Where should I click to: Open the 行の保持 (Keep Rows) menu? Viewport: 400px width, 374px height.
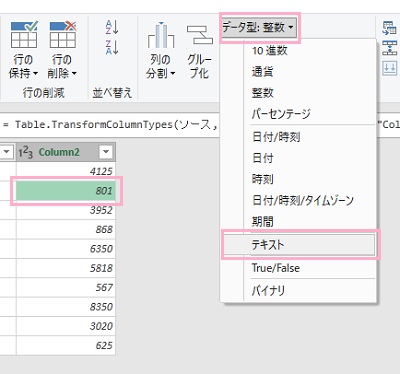pos(23,50)
